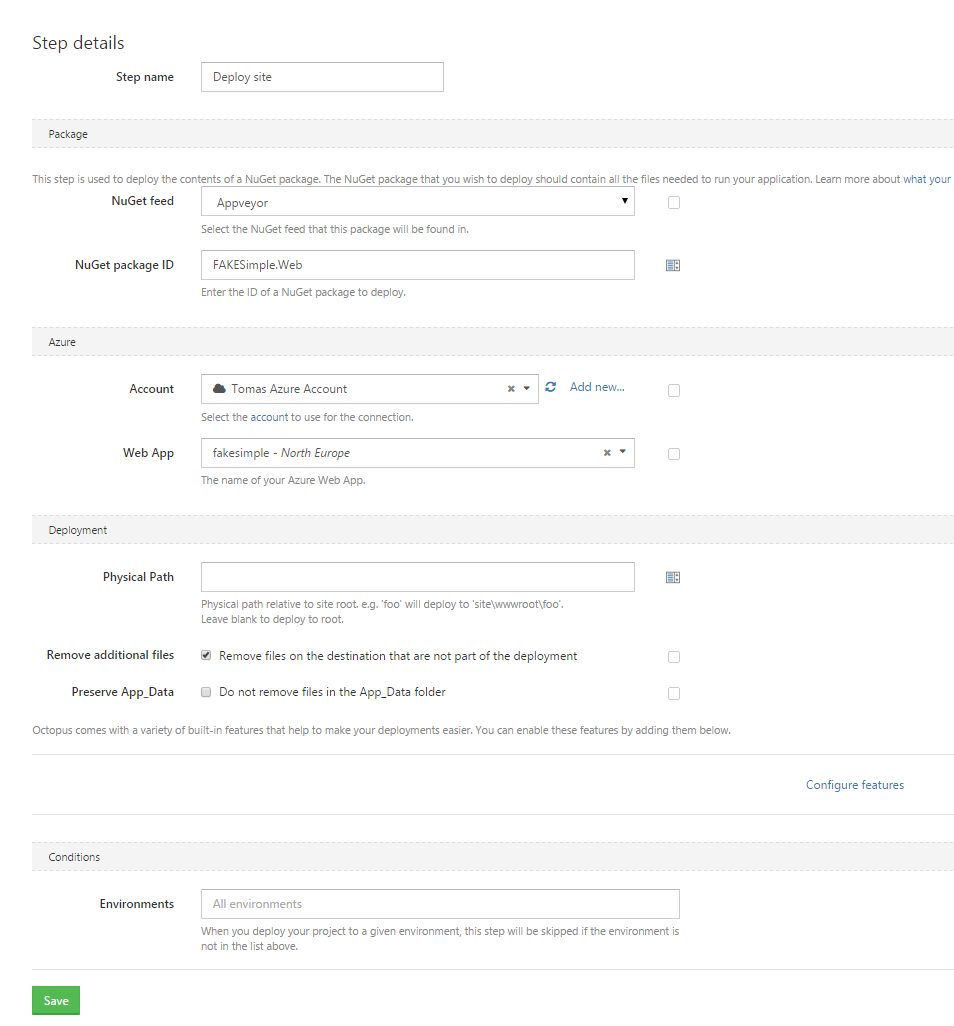This screenshot has width=954, height=1026.
Task: Uncheck 'Remove files on the destination' option
Action: tap(206, 655)
